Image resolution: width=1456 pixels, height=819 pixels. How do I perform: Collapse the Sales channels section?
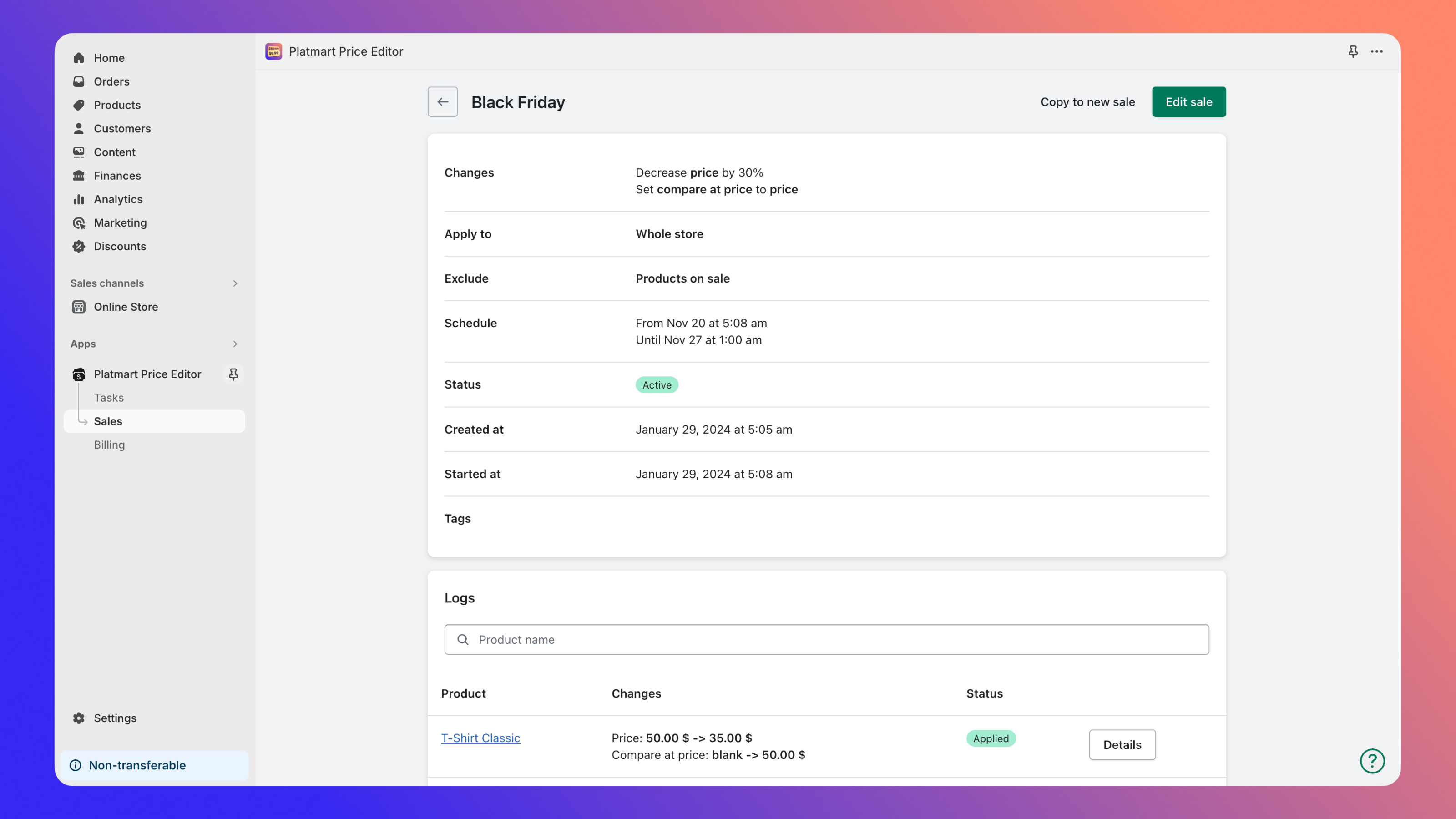[x=235, y=283]
